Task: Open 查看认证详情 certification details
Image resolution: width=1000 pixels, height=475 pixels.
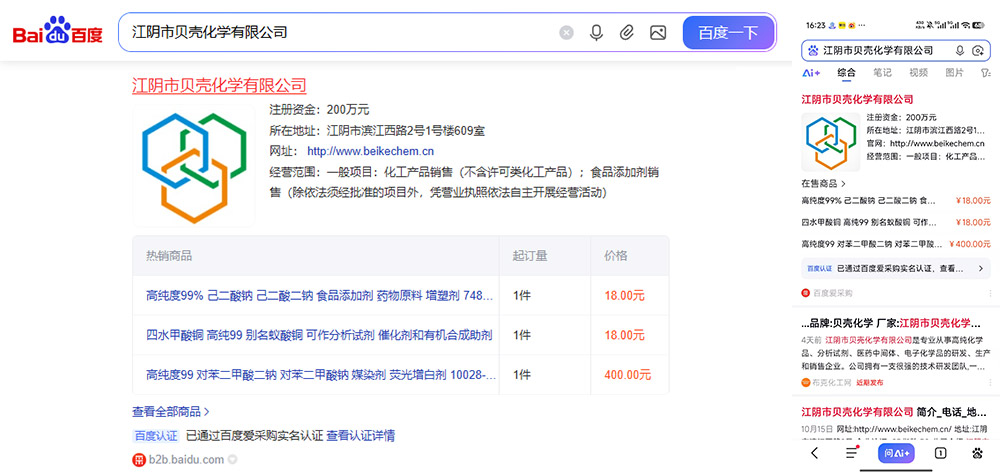Action: point(360,436)
